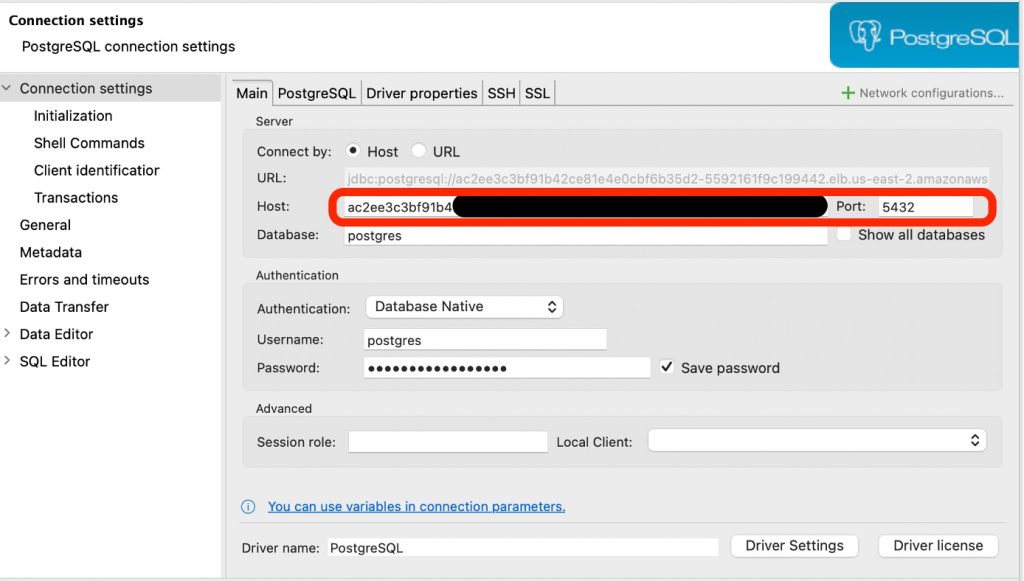Click into the Host field
The height and width of the screenshot is (581, 1024).
(586, 207)
